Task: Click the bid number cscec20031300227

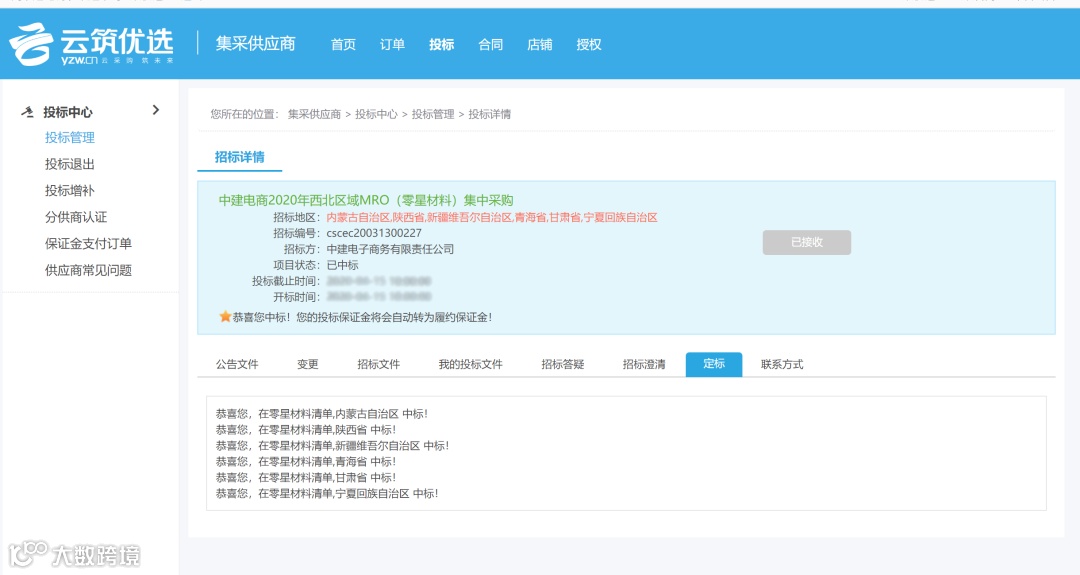Action: pyautogui.click(x=374, y=233)
